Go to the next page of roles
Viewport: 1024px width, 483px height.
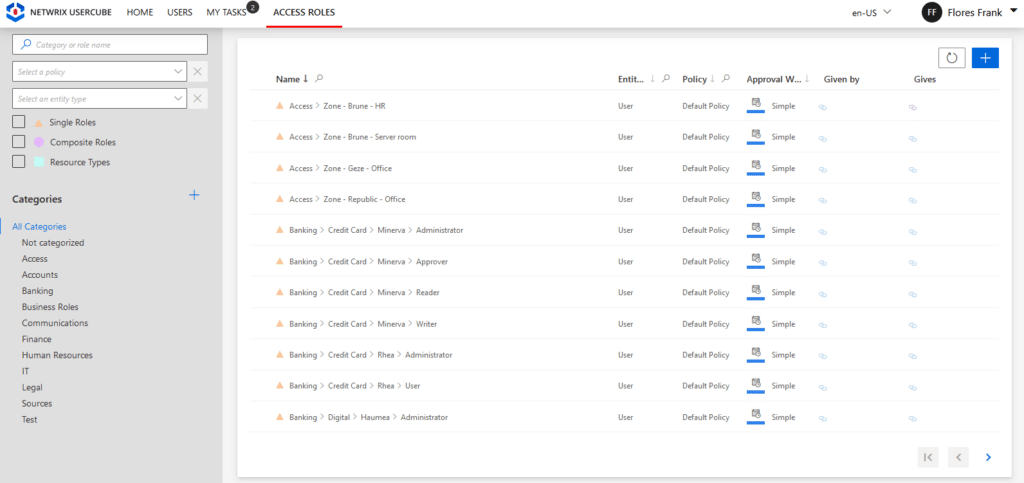988,458
